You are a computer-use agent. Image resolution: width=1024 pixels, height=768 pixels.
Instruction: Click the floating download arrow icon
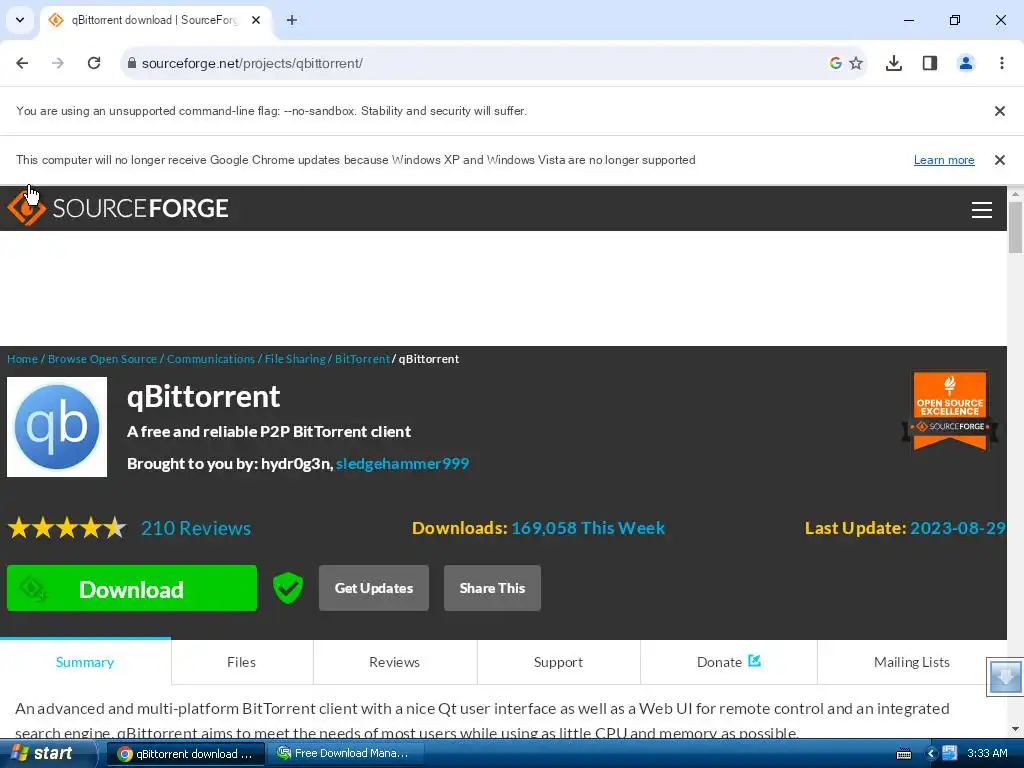click(1005, 677)
